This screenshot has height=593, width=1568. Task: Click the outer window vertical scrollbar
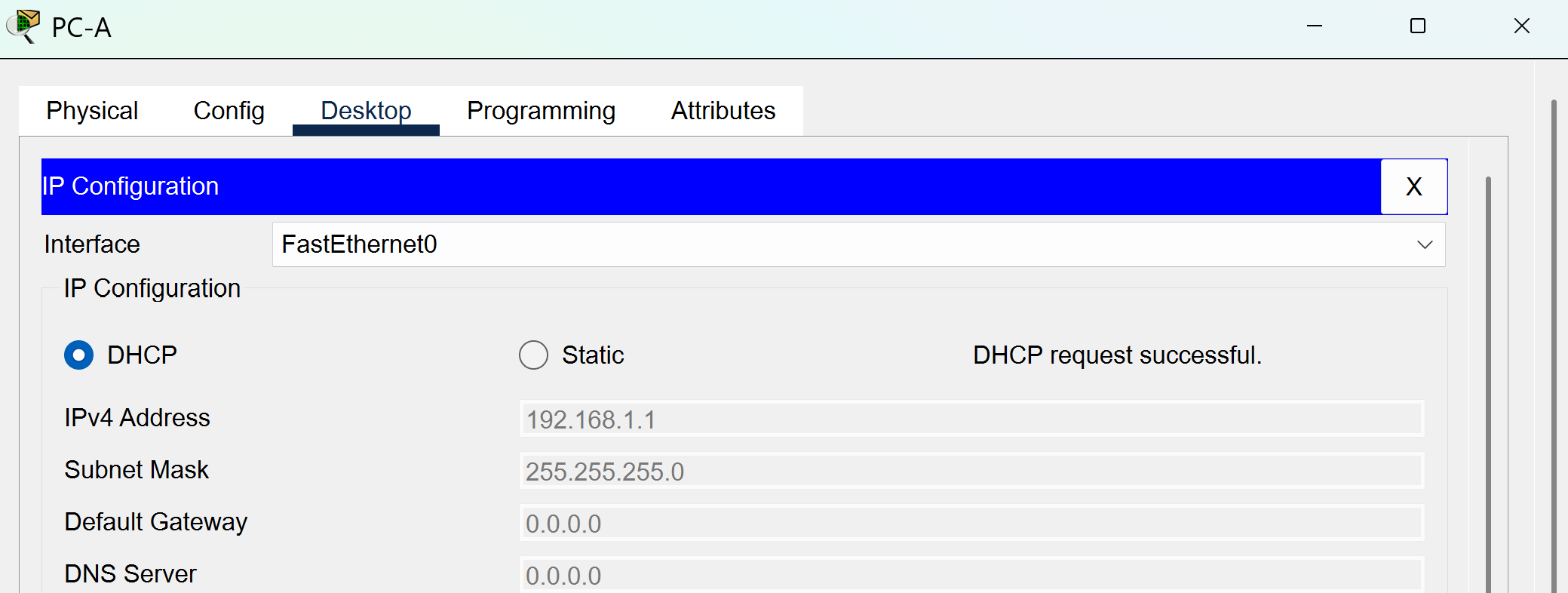point(1554,346)
